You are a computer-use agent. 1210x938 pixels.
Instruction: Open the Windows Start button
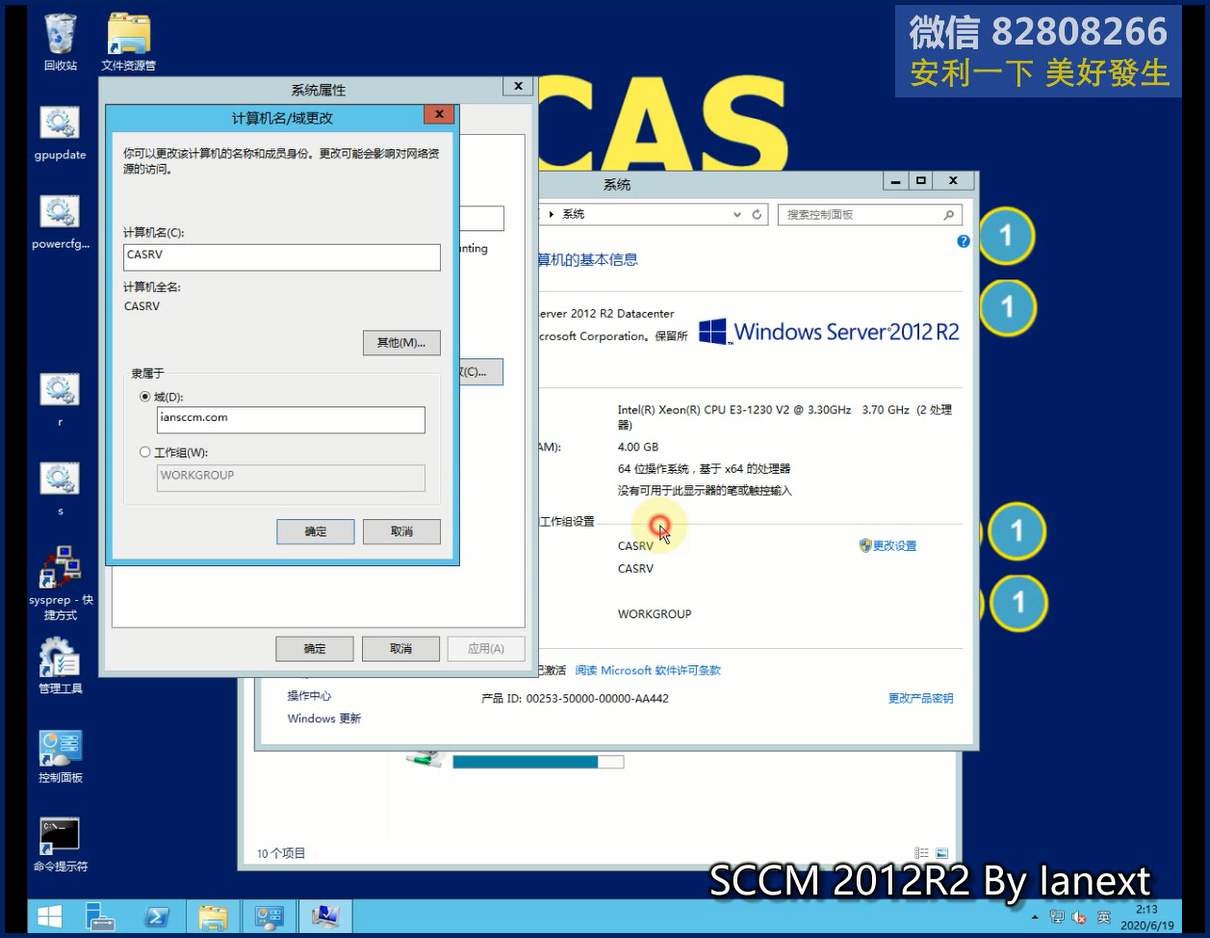click(49, 916)
